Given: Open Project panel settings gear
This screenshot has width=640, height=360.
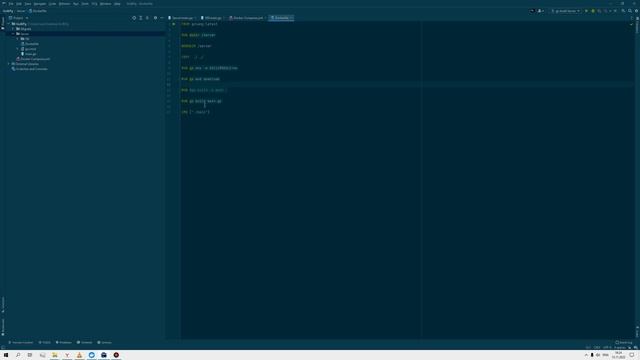Looking at the screenshot, I should (155, 18).
